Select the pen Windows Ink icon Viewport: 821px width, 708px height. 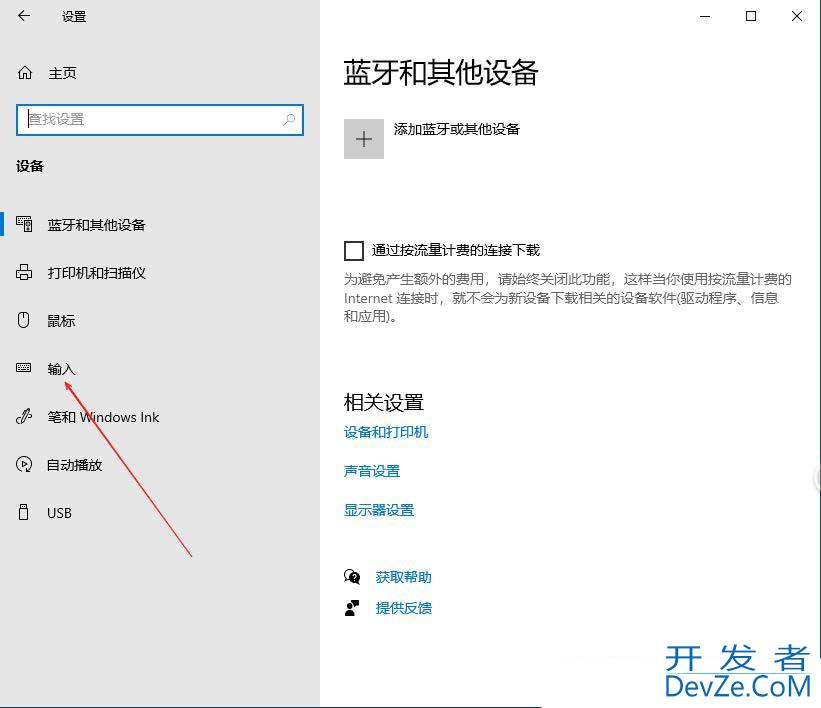(24, 416)
